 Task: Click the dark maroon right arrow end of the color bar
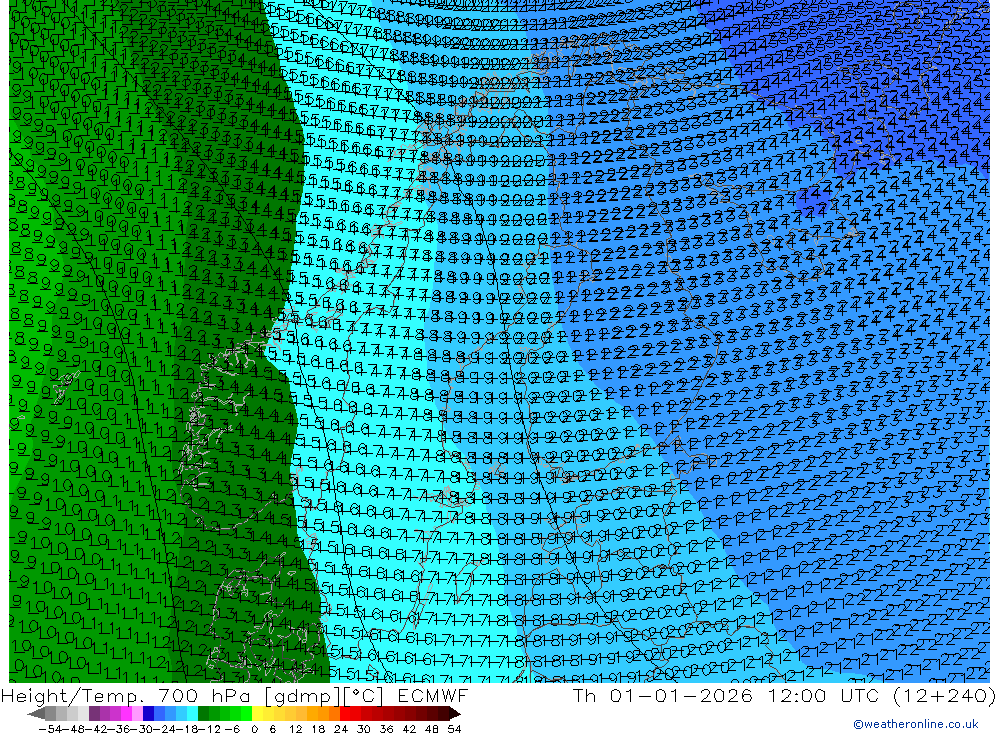455,714
